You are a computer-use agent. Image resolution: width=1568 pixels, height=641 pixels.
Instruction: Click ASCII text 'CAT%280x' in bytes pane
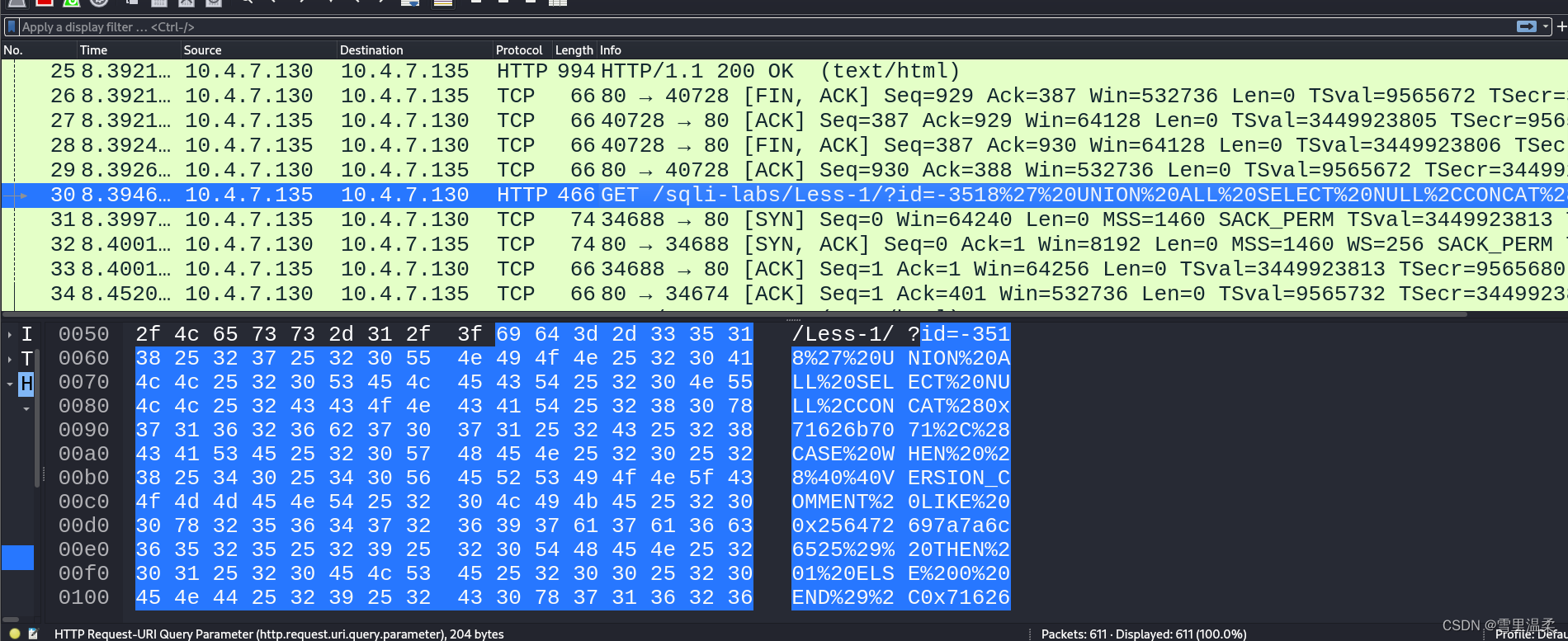pyautogui.click(x=959, y=406)
